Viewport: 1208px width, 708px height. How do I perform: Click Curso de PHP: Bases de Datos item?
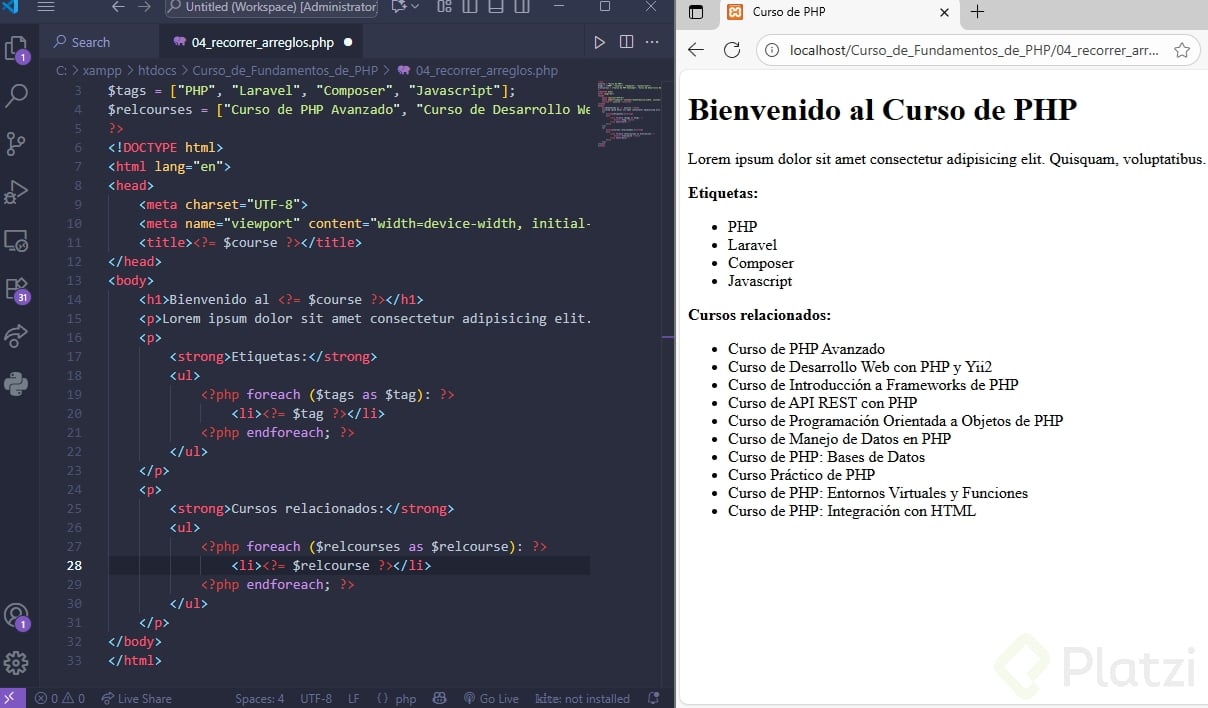[826, 457]
